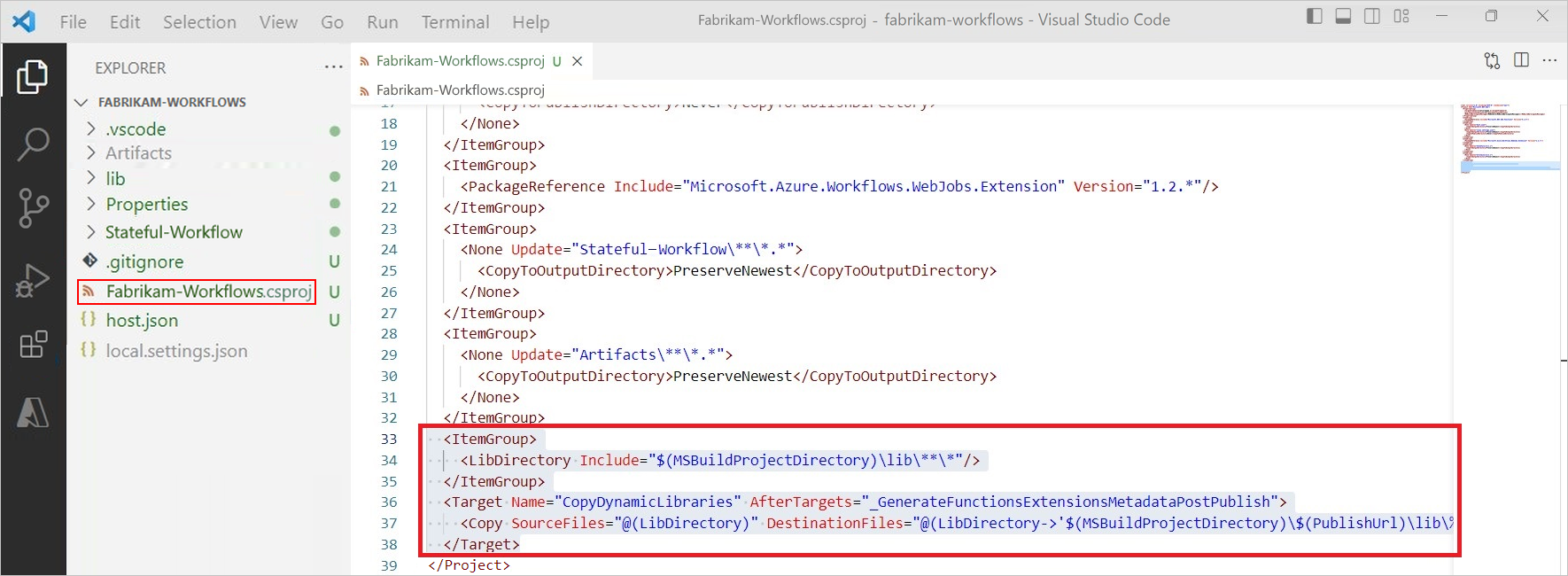Open the Extensions view icon

(33, 345)
